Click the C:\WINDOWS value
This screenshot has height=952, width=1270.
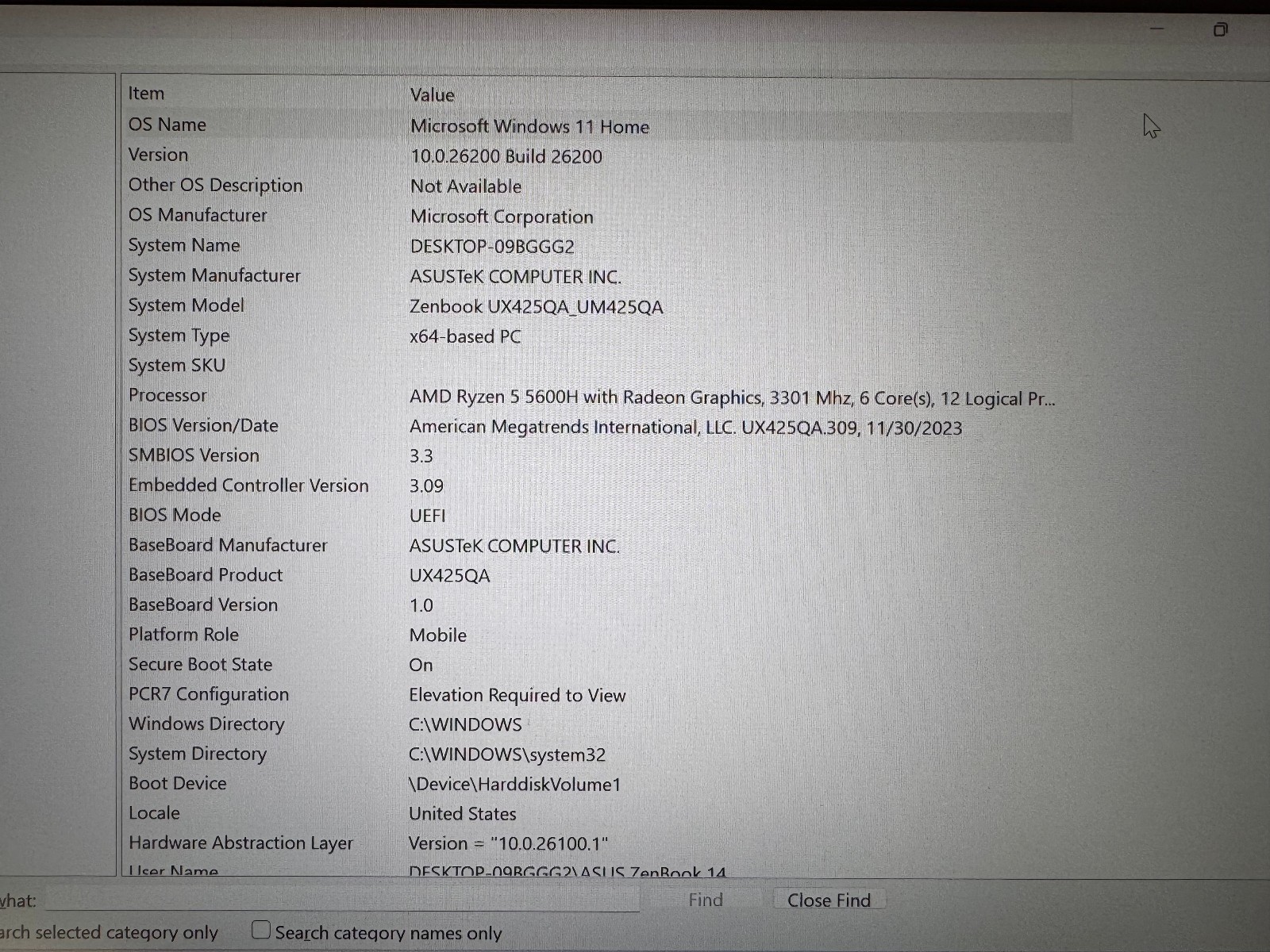click(465, 724)
